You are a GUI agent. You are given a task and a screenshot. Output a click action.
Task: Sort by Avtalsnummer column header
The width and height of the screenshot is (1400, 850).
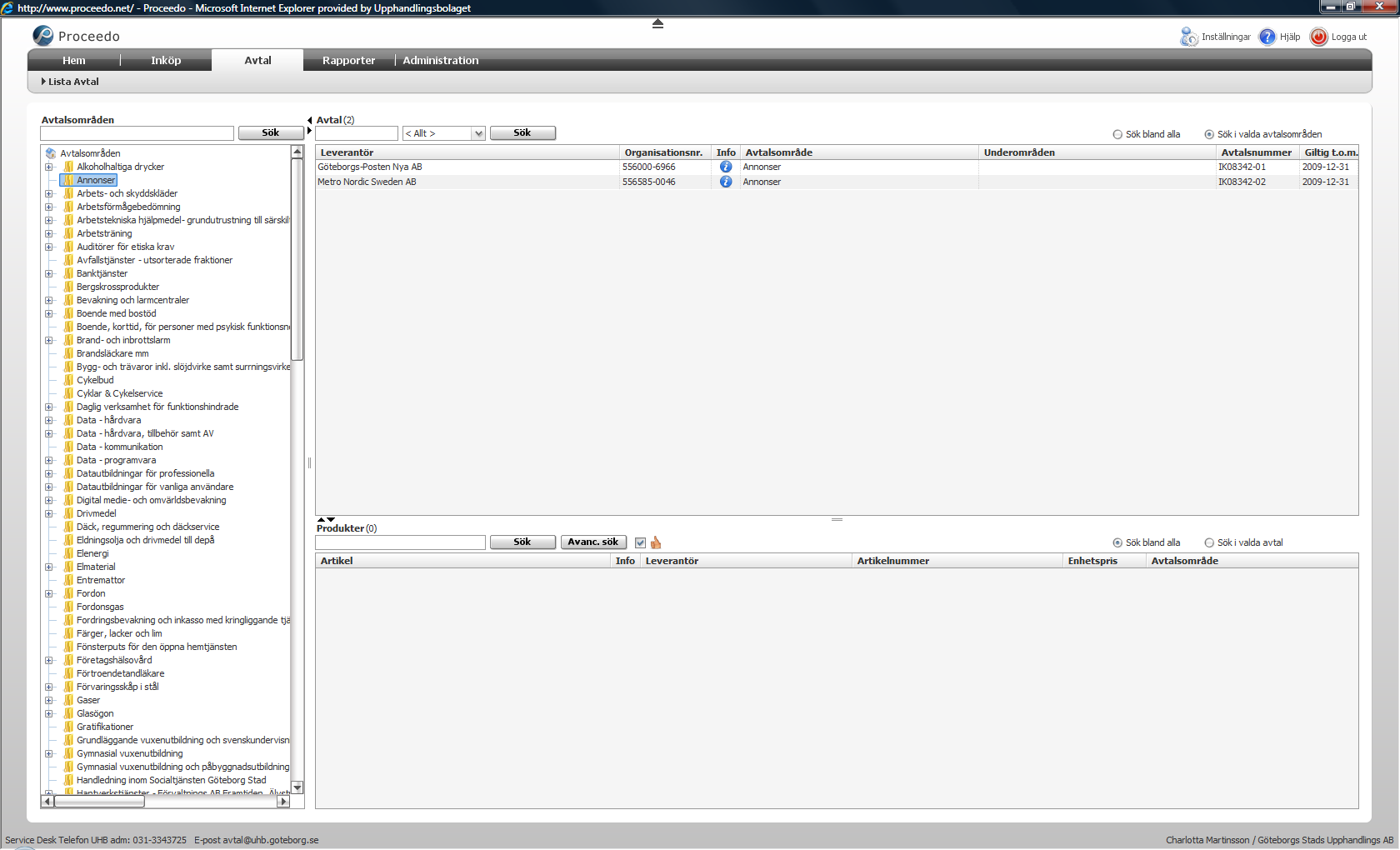click(x=1257, y=152)
